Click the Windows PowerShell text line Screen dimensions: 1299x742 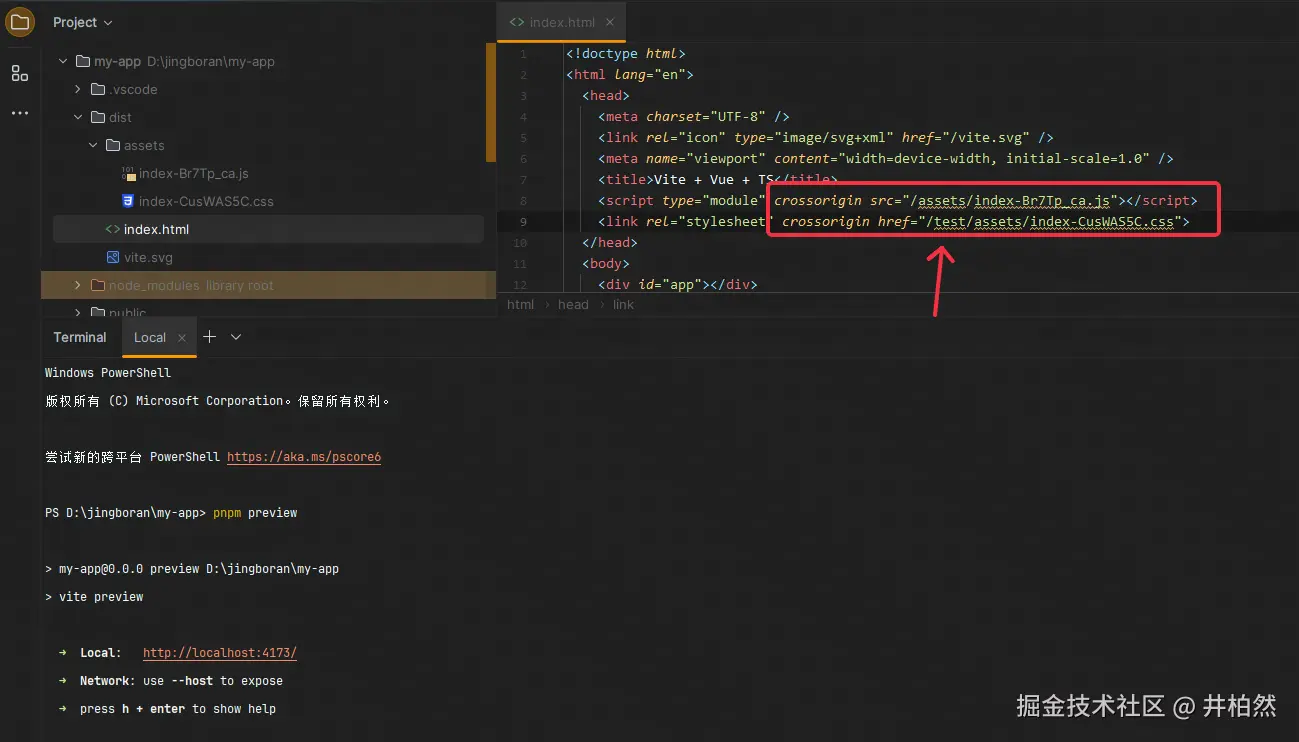108,373
